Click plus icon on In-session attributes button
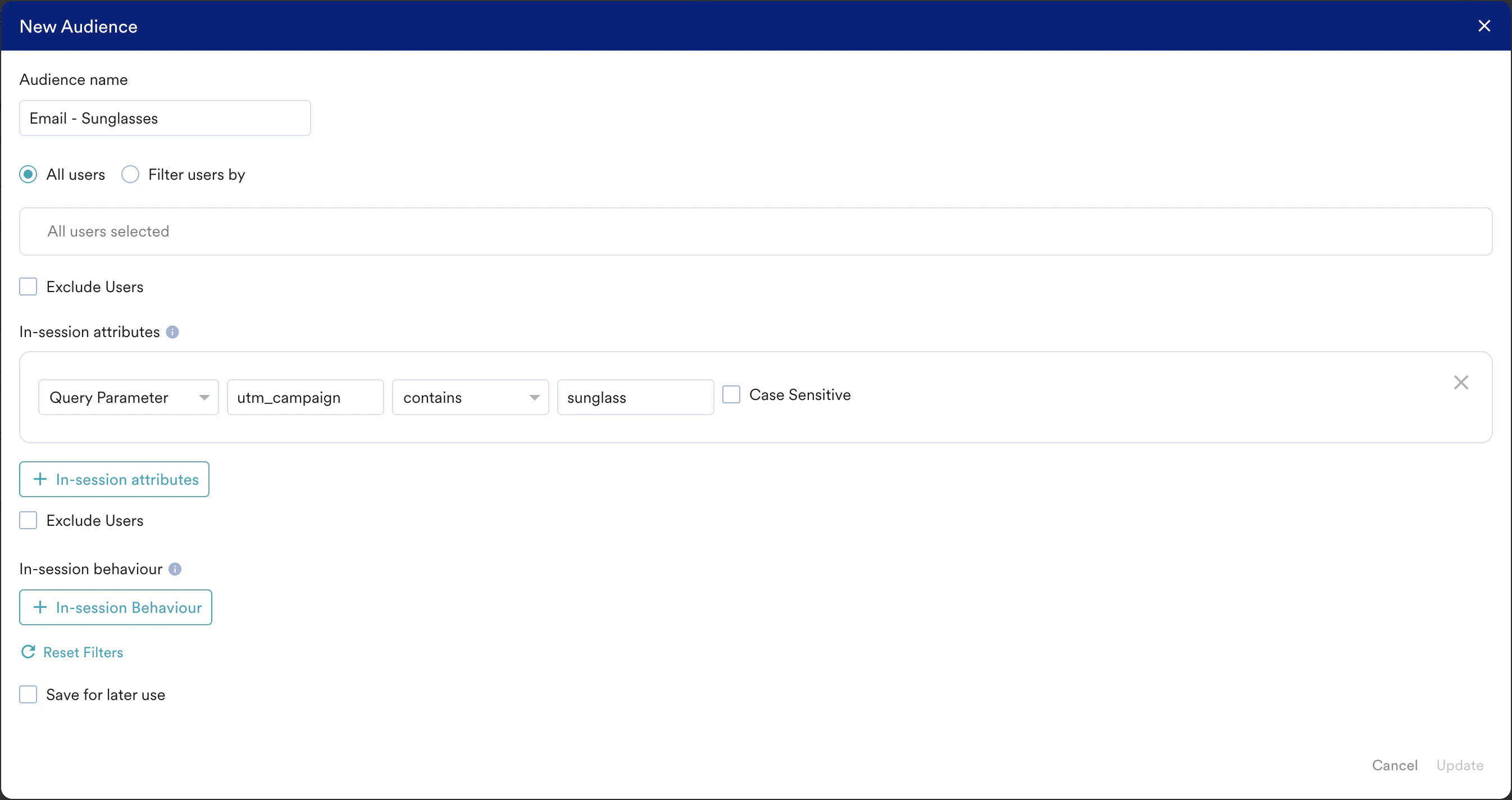Screen dimensions: 1512x800 click(40, 479)
